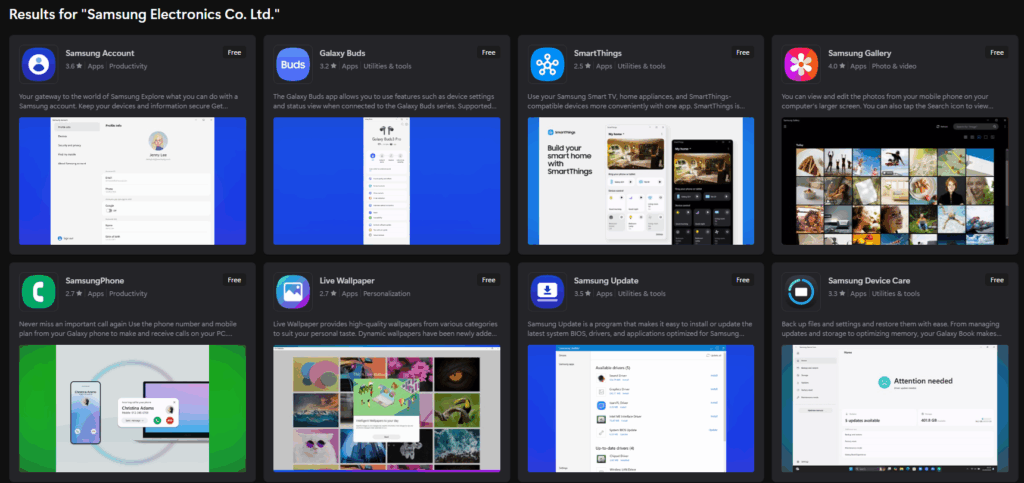Select the SamsungPhone title
The image size is (1024, 483).
point(95,281)
